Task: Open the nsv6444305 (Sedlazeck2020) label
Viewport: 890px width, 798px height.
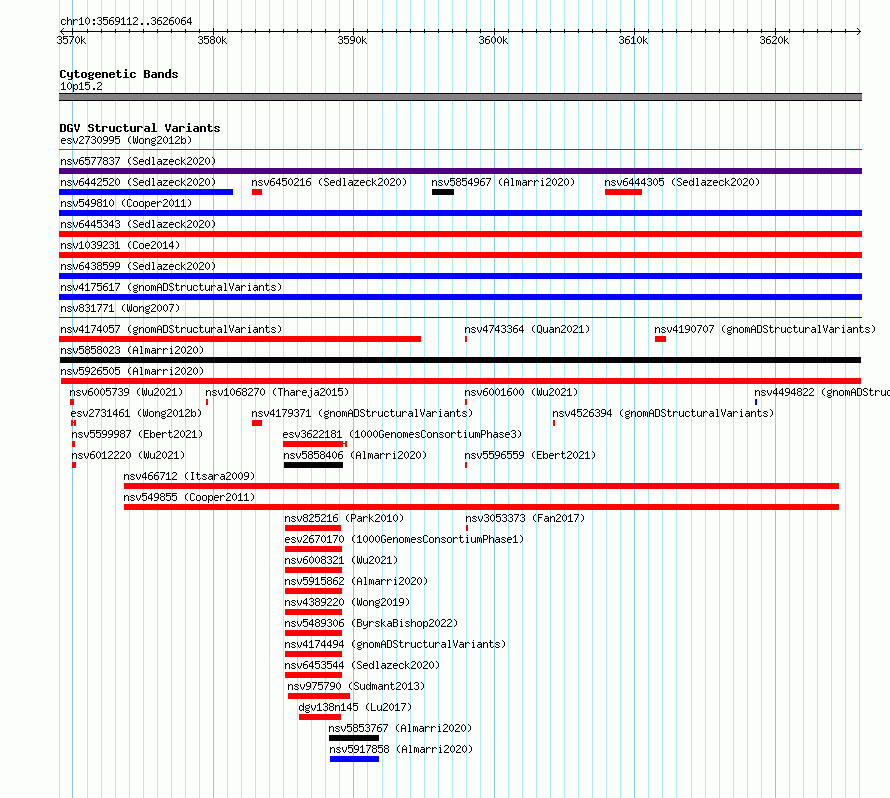Action: click(682, 182)
